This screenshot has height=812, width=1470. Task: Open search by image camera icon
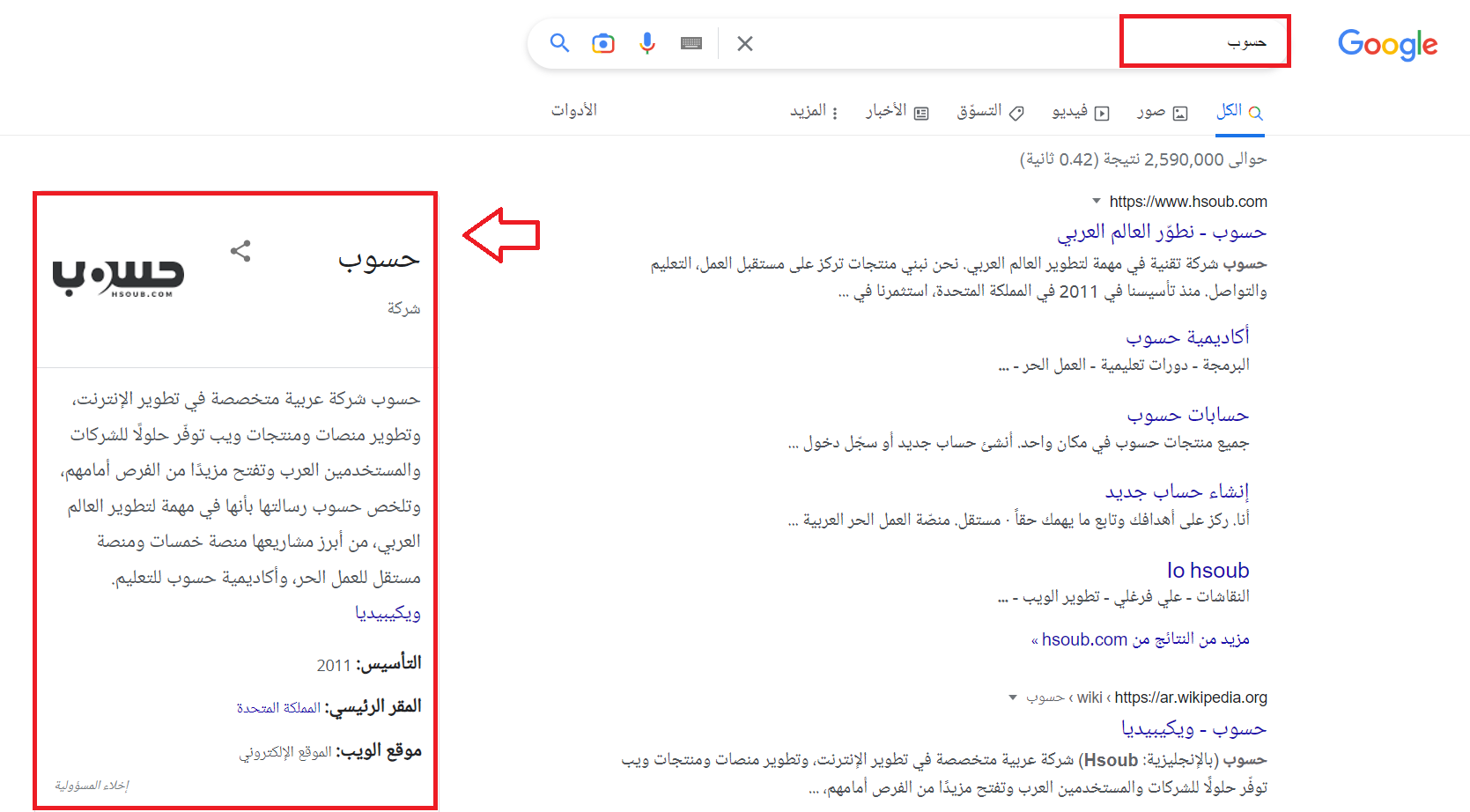(603, 43)
